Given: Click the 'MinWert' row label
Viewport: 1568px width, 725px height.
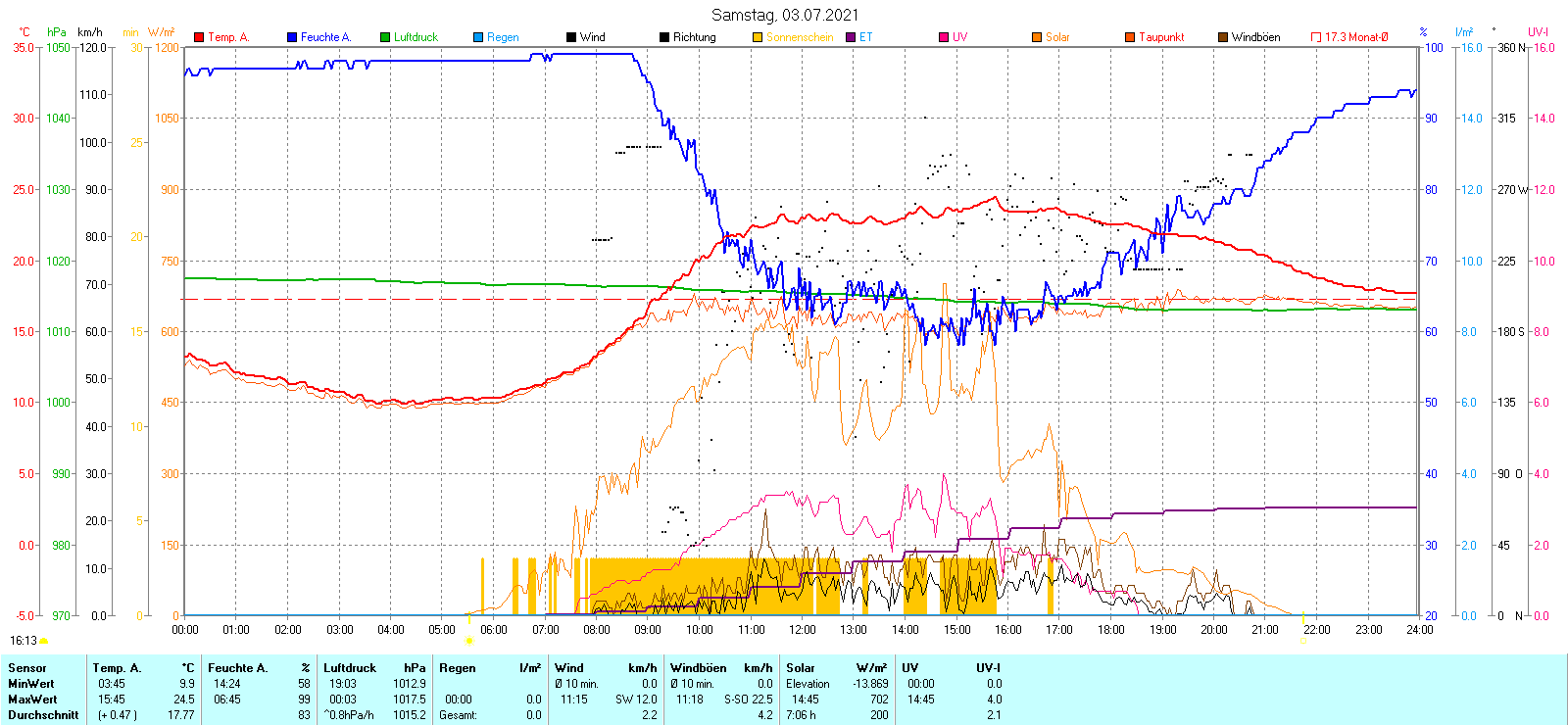Looking at the screenshot, I should point(31,684).
